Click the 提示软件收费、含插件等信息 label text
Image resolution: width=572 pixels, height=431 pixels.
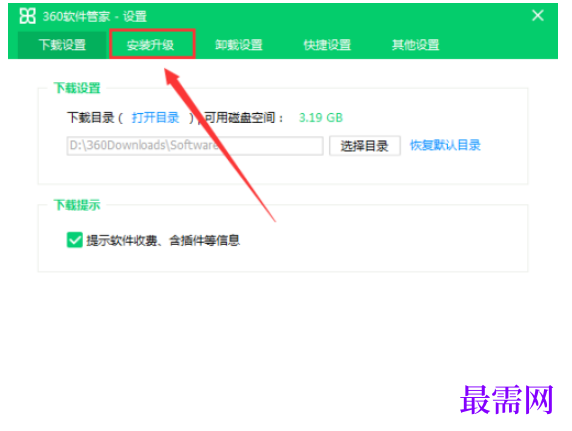pos(163,240)
